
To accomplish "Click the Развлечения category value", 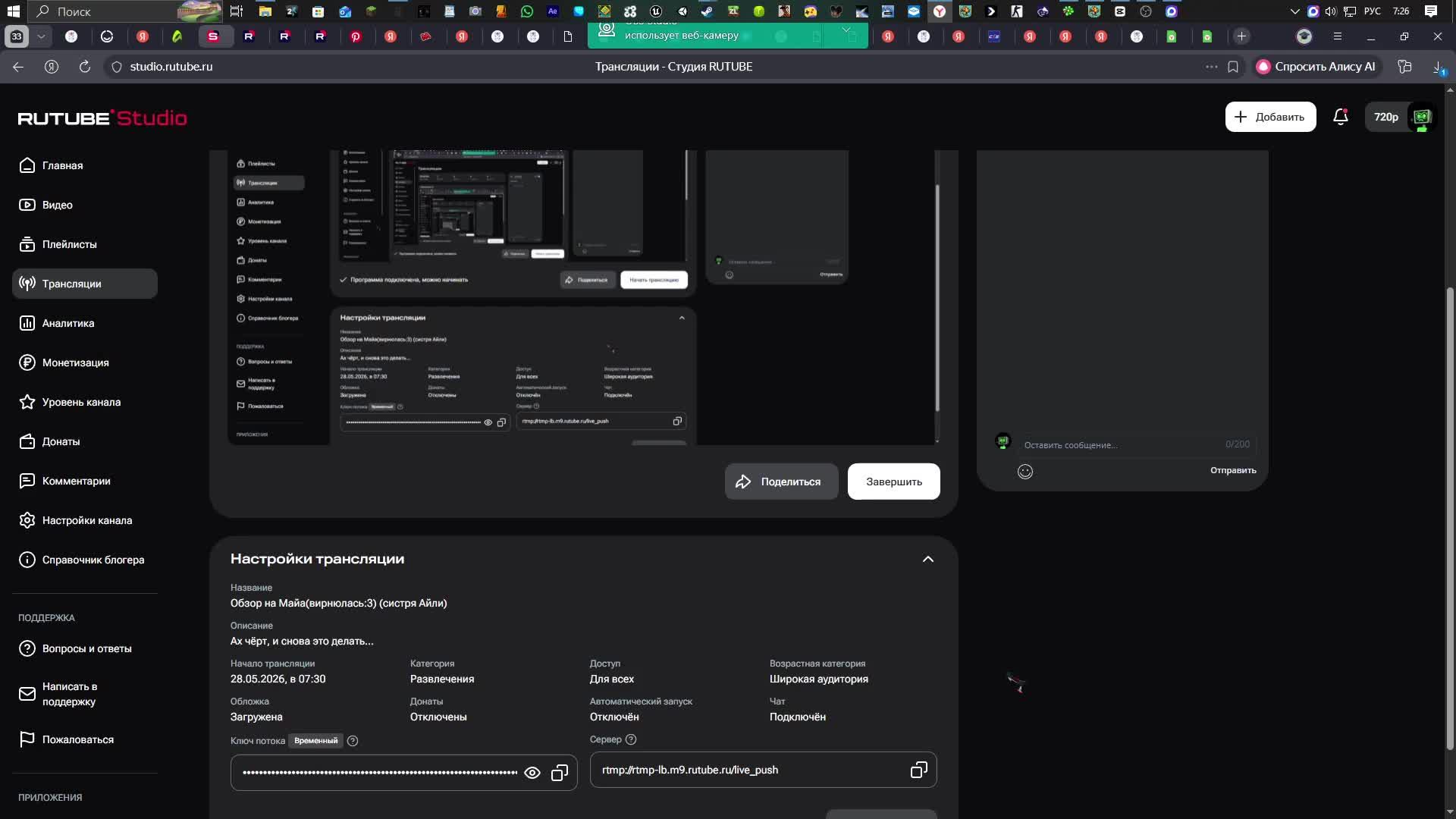I will click(x=442, y=679).
